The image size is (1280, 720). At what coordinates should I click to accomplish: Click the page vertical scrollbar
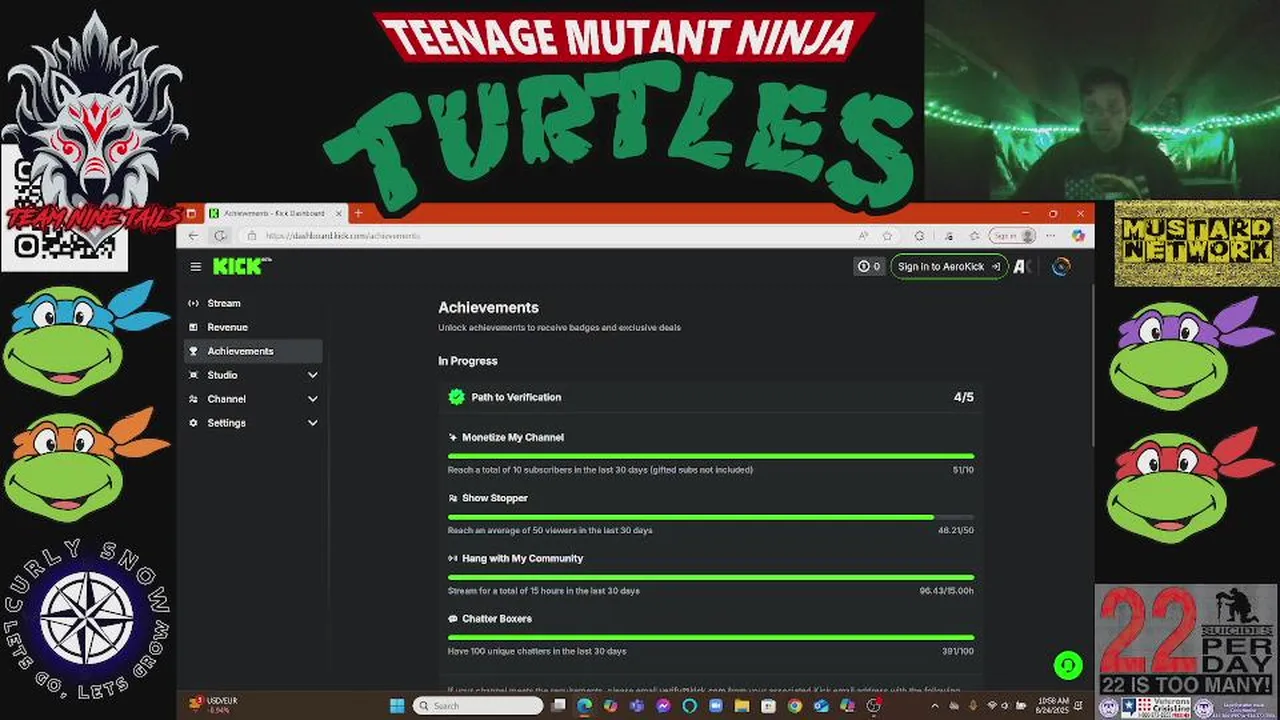tap(1092, 365)
